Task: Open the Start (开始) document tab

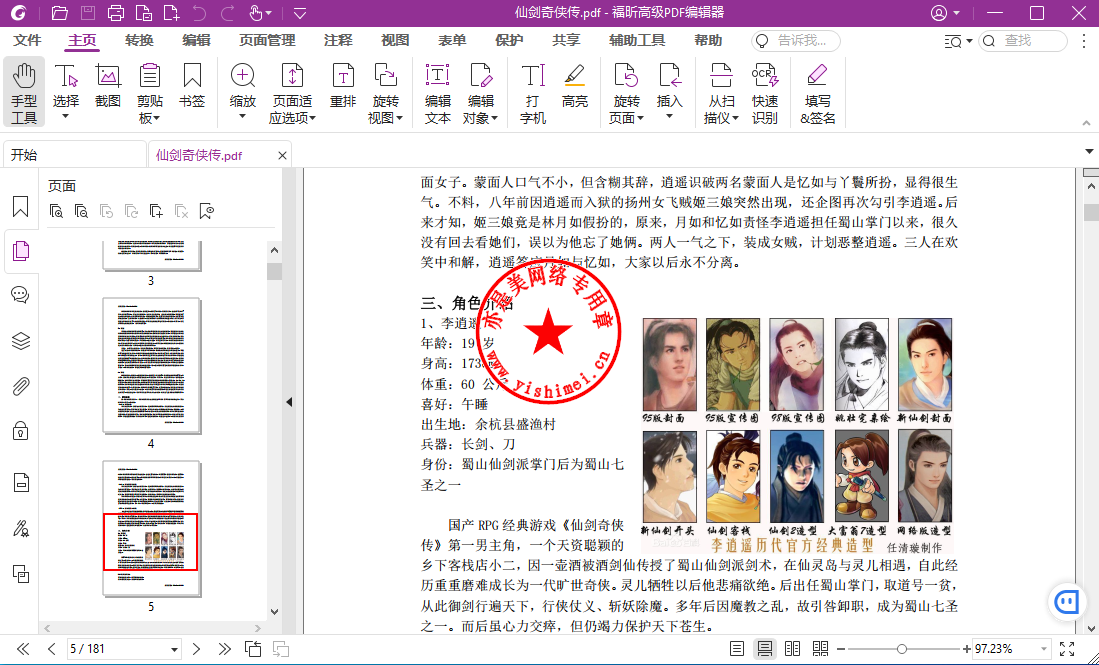Action: pyautogui.click(x=74, y=155)
